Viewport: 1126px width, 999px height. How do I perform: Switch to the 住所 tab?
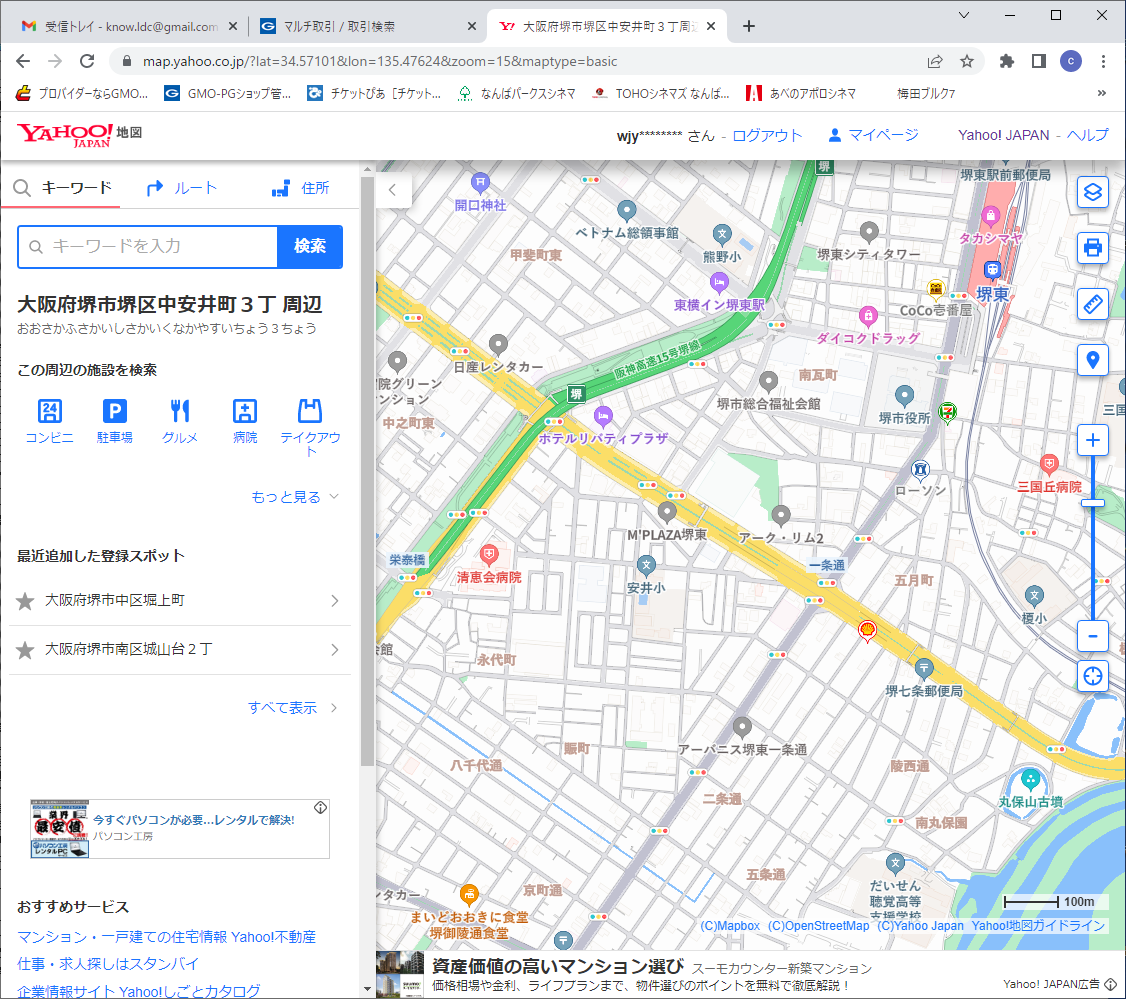pyautogui.click(x=300, y=188)
